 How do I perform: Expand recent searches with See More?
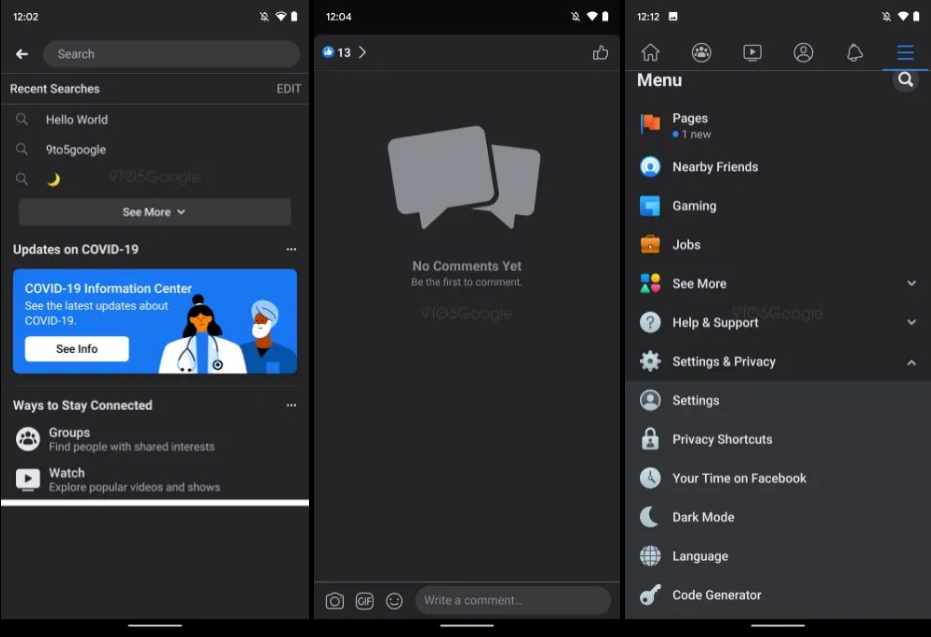(154, 212)
